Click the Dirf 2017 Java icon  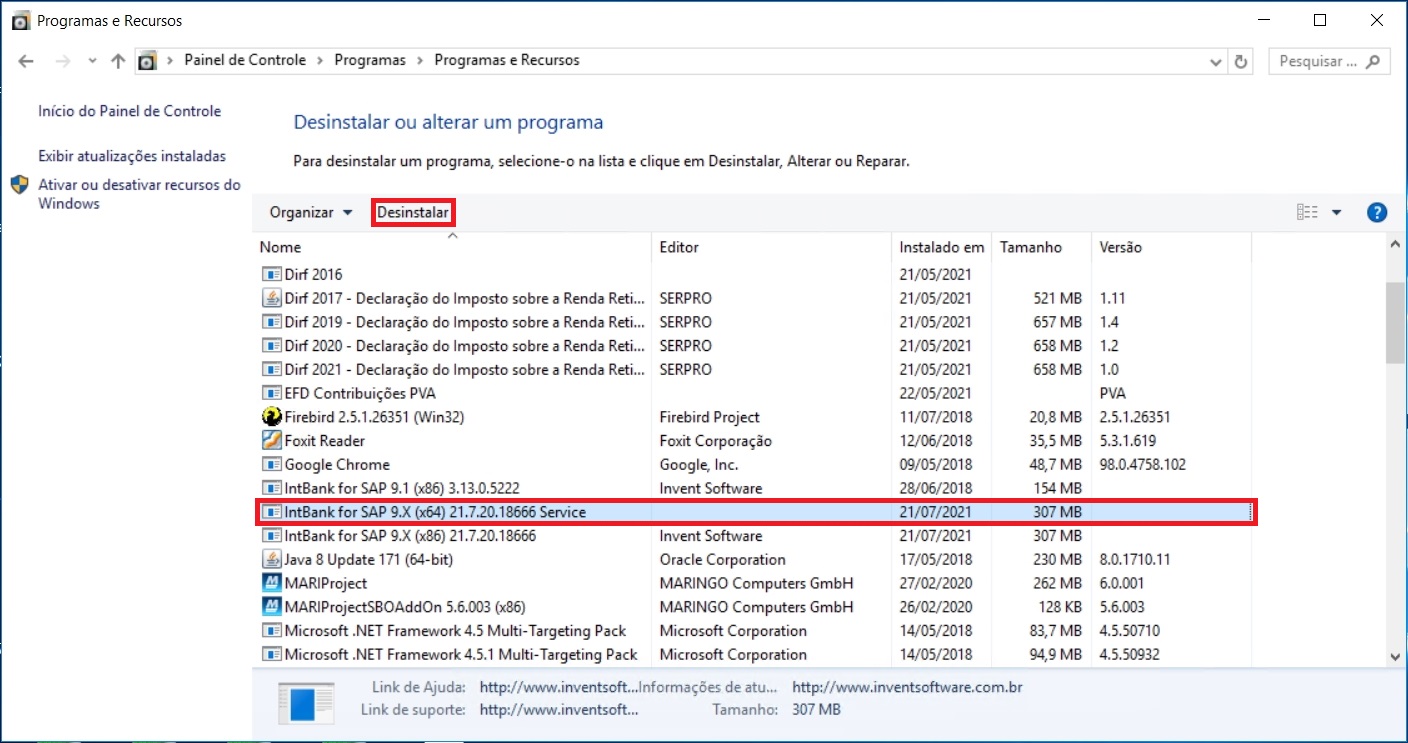[x=271, y=298]
